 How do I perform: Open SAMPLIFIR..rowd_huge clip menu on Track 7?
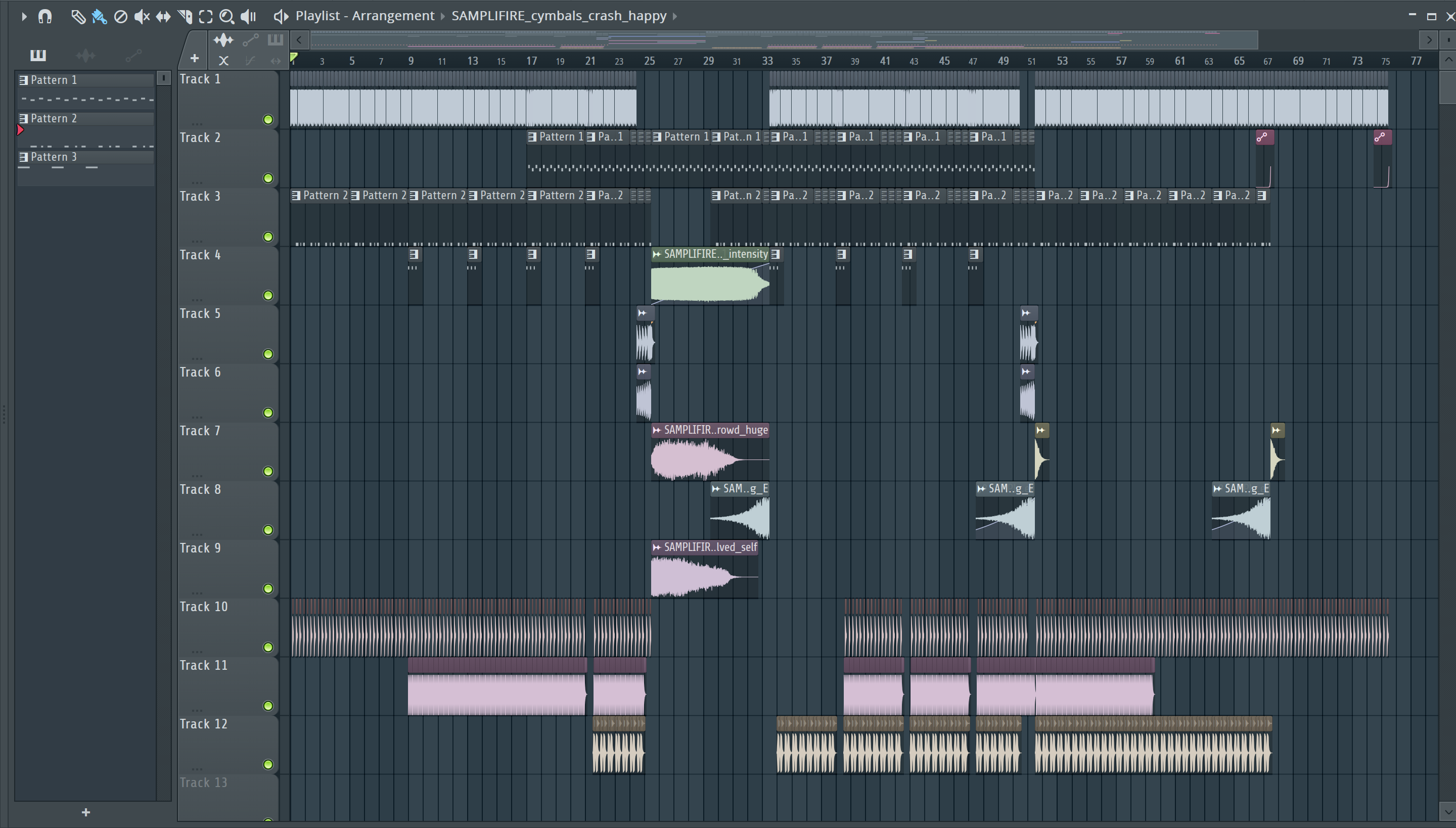click(657, 430)
